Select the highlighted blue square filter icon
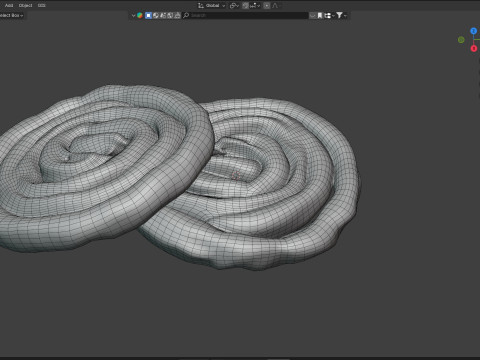480x360 pixels. tap(148, 15)
